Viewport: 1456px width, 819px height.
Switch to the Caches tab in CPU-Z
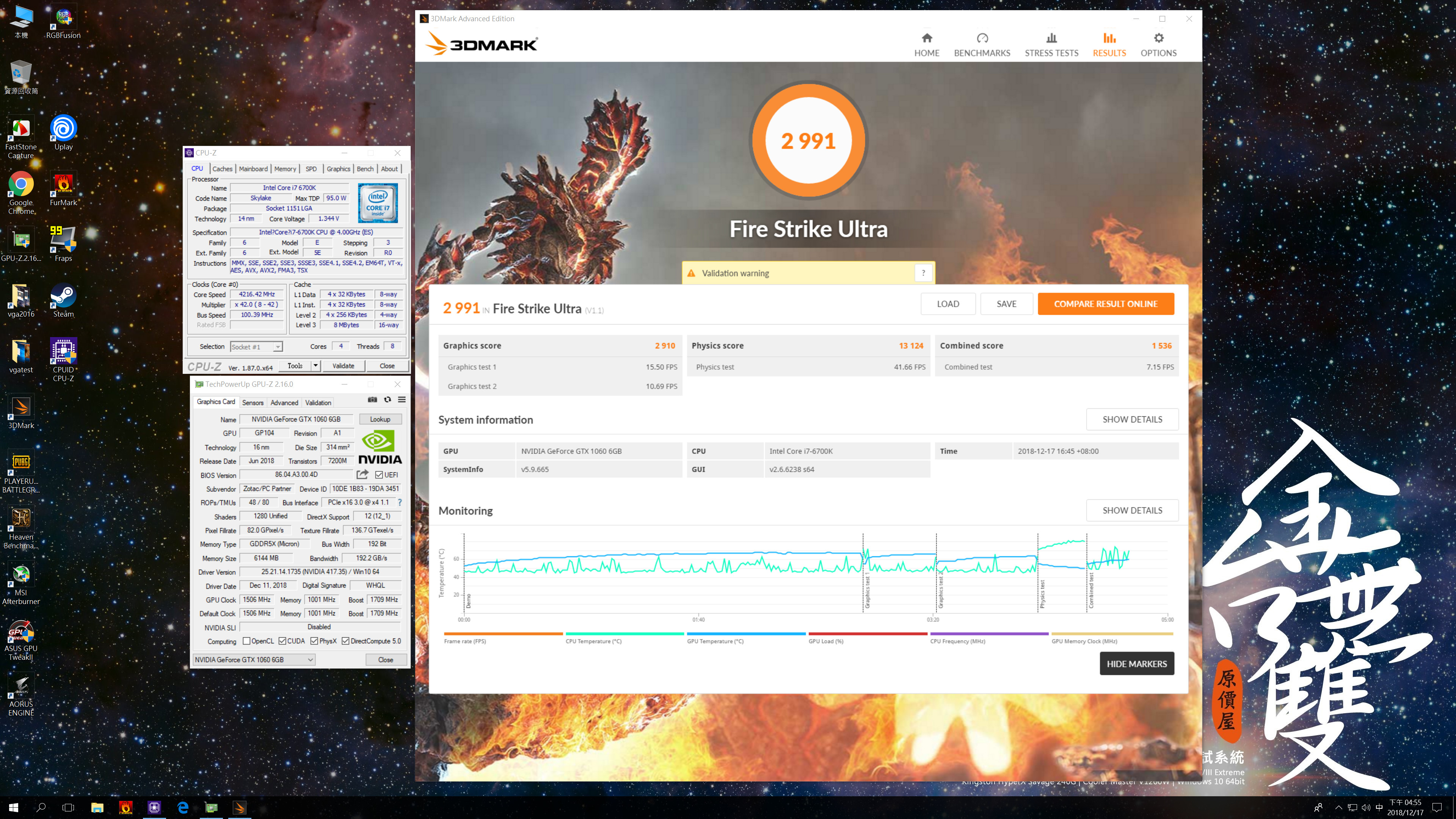(x=222, y=169)
